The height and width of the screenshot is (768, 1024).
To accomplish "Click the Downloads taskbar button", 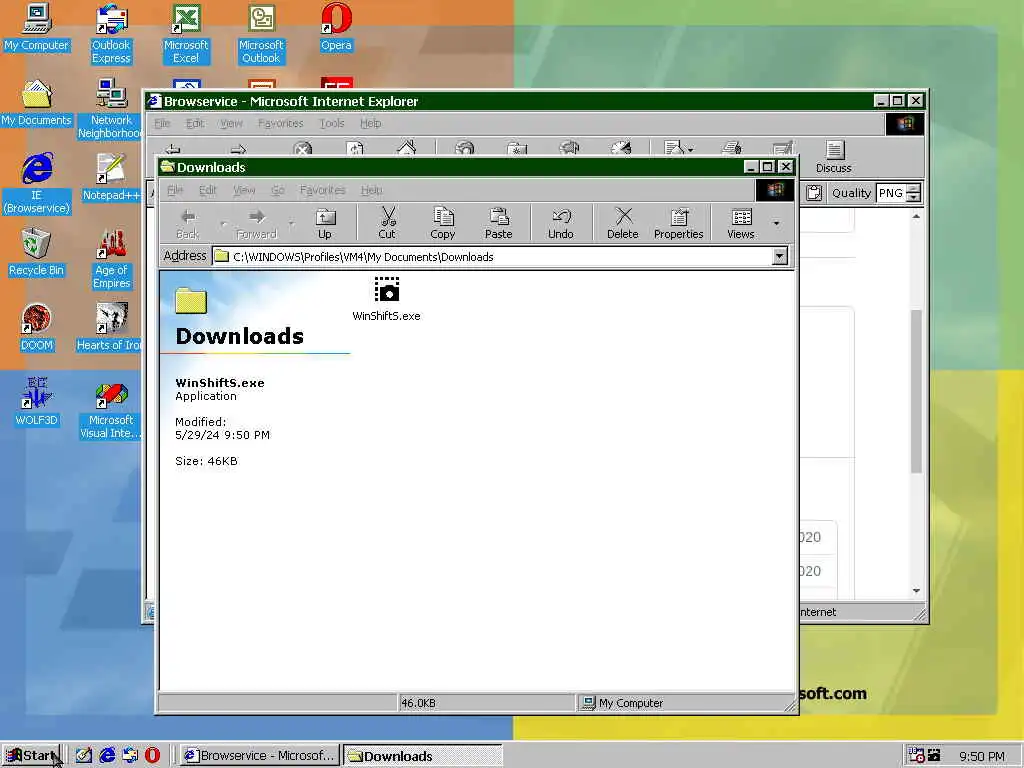I will 423,756.
